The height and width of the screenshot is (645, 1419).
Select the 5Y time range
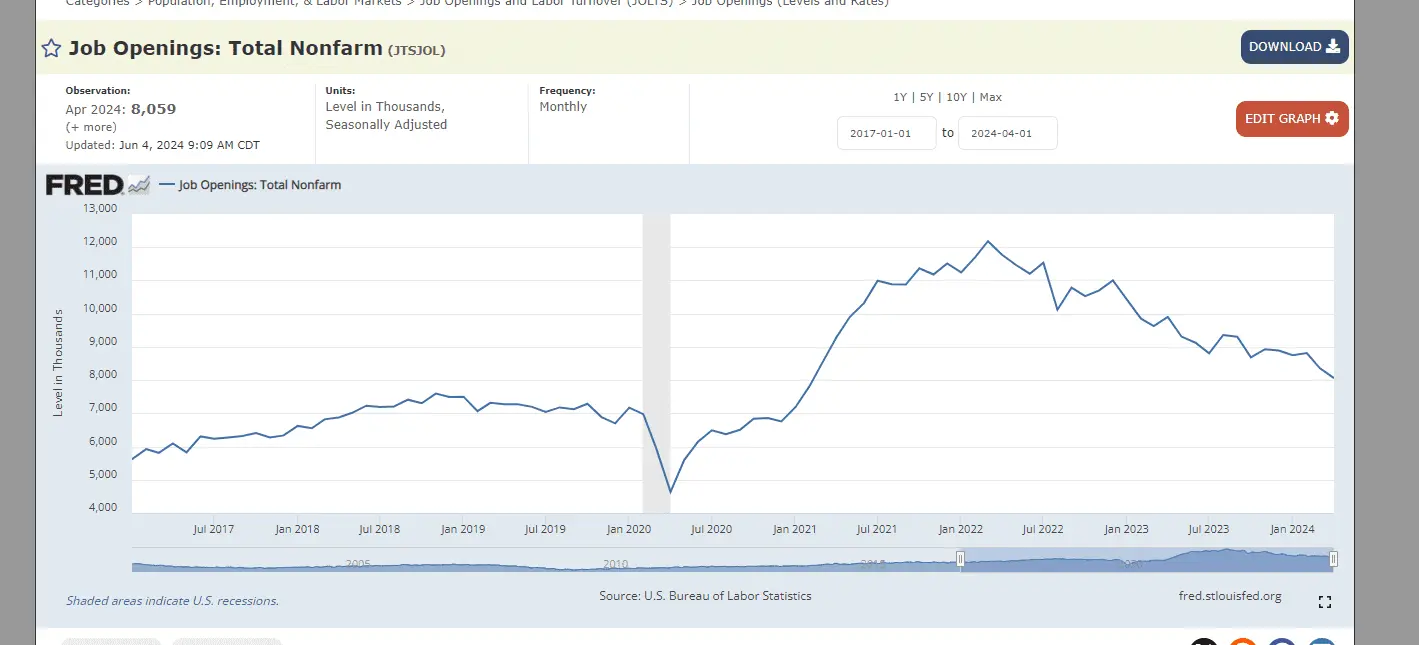pyautogui.click(x=926, y=97)
